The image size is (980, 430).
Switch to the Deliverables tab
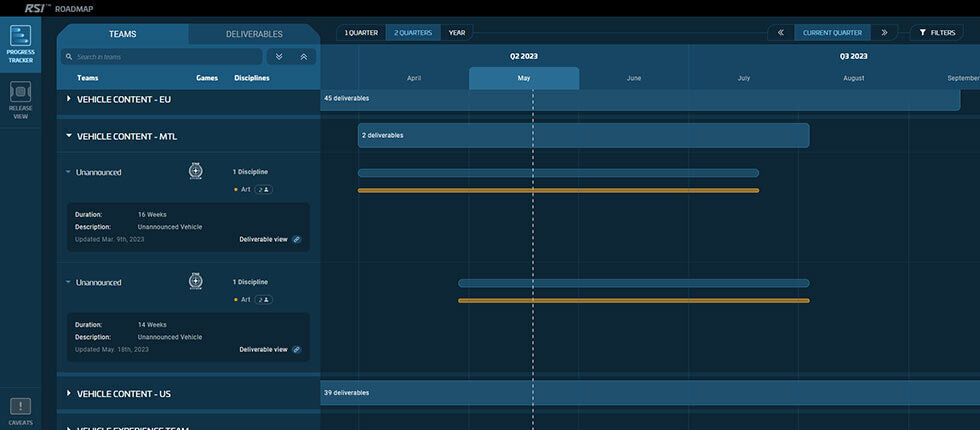pos(254,34)
